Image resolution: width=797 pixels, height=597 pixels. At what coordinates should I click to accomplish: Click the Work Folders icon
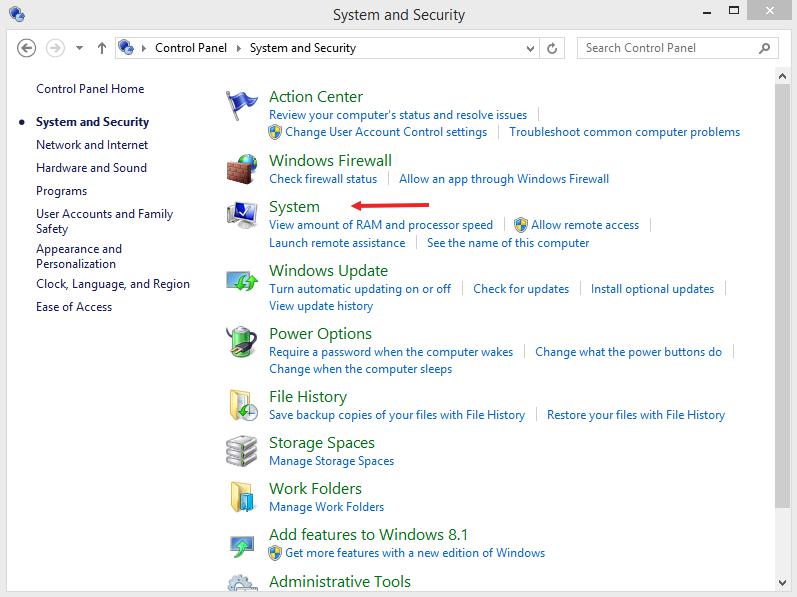coord(242,496)
